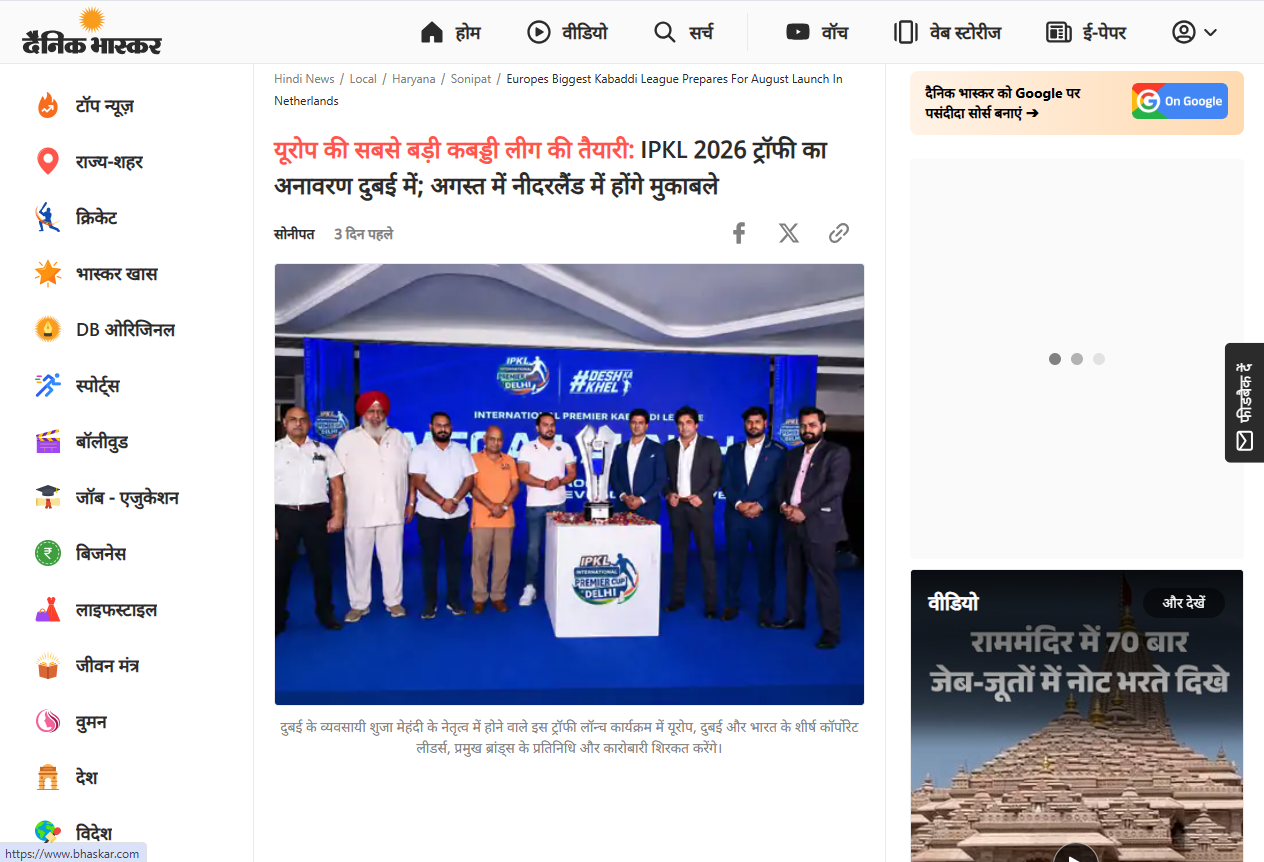Expand the account dropdown chevron
Screen dimensions: 1264x862
[x=1210, y=32]
